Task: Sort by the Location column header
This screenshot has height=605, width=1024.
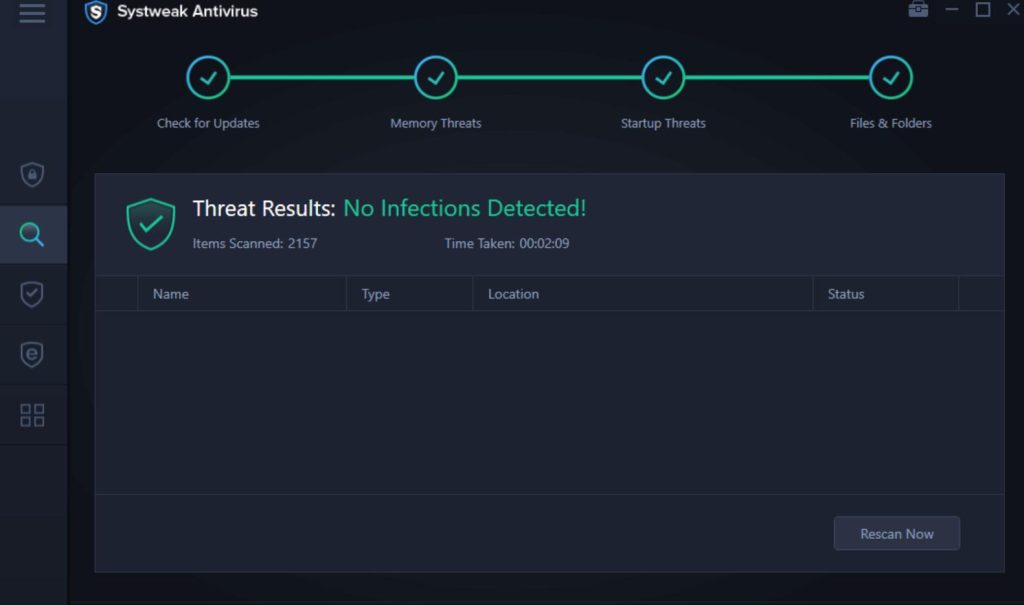Action: pyautogui.click(x=643, y=294)
